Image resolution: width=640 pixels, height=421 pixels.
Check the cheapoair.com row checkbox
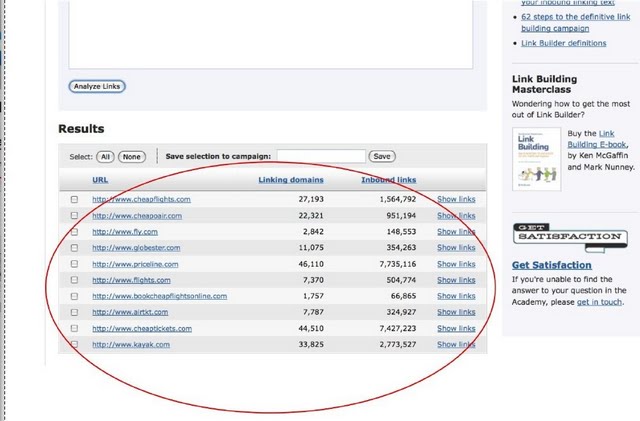[x=74, y=215]
